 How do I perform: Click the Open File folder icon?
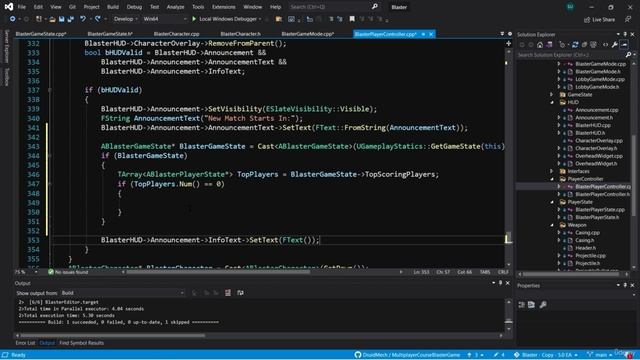(x=52, y=19)
